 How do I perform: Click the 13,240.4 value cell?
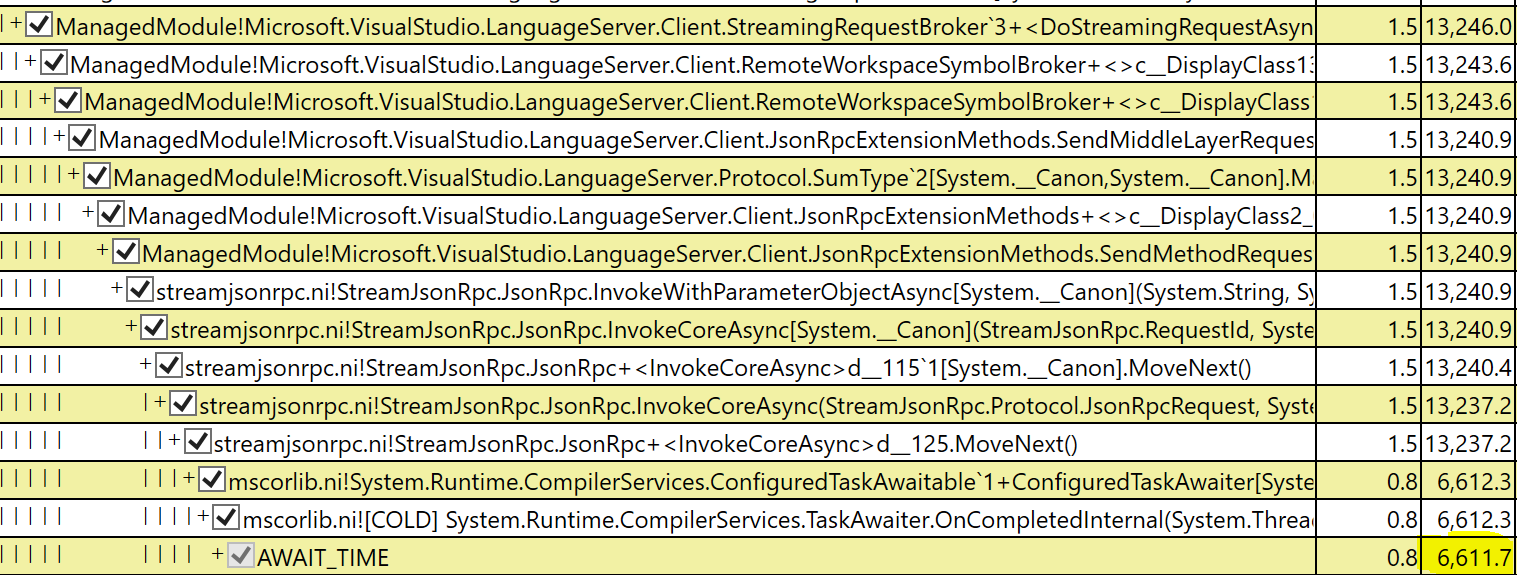pyautogui.click(x=1468, y=368)
